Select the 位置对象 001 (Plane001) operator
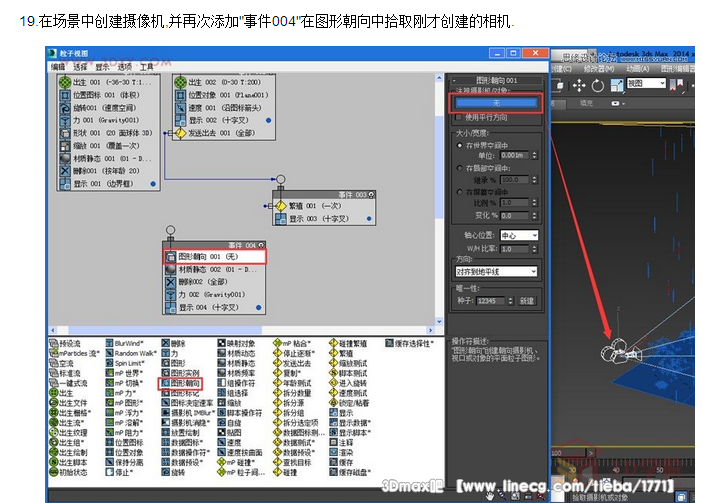703x503 pixels. 225,95
